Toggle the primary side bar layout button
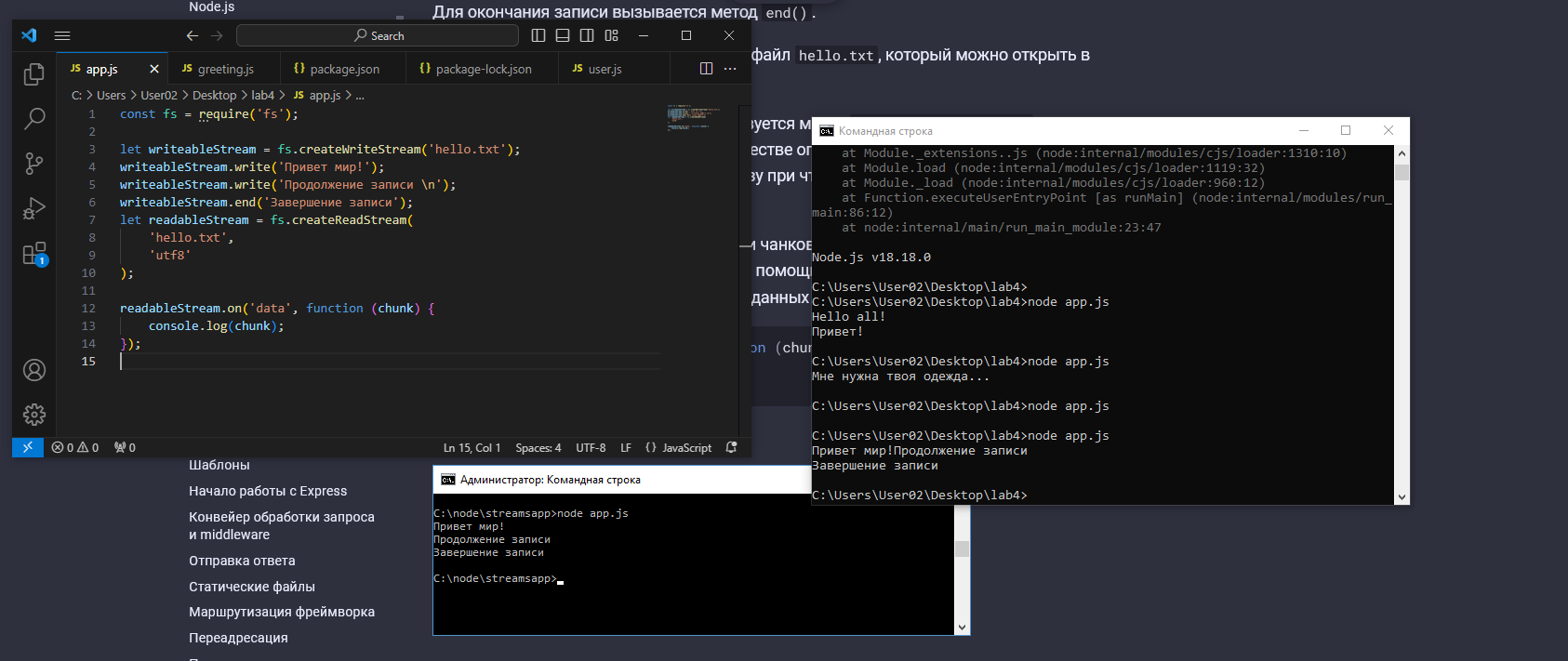 click(538, 35)
